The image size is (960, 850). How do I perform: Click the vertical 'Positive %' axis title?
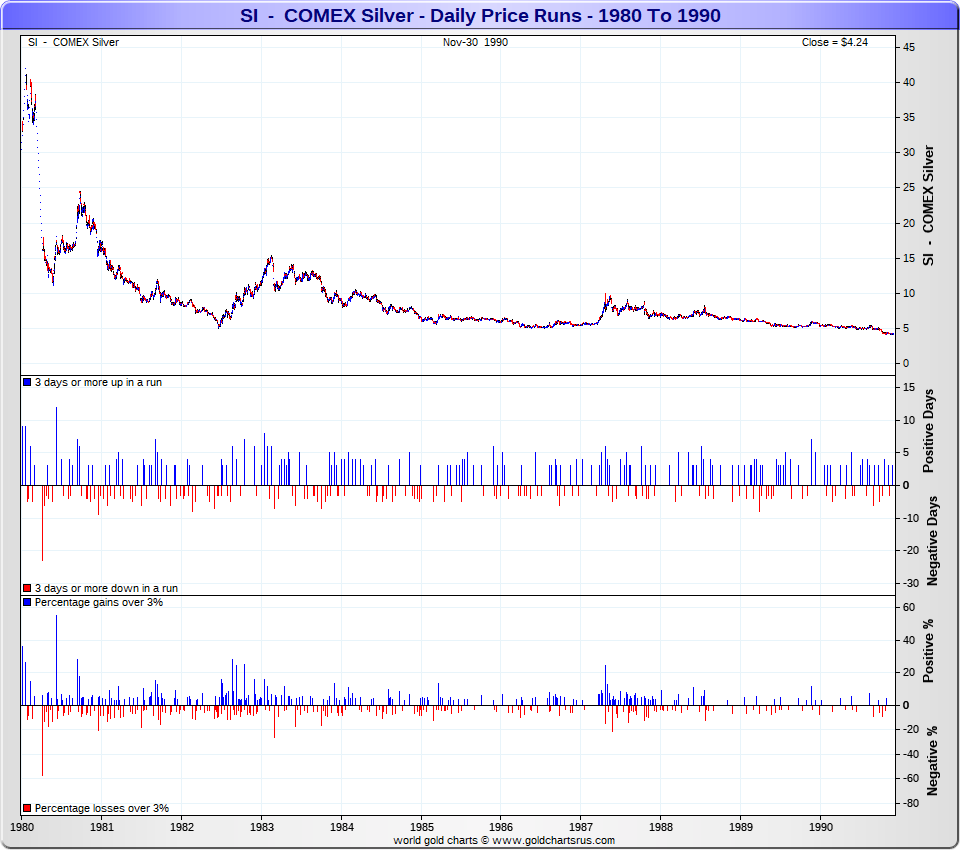(x=928, y=651)
